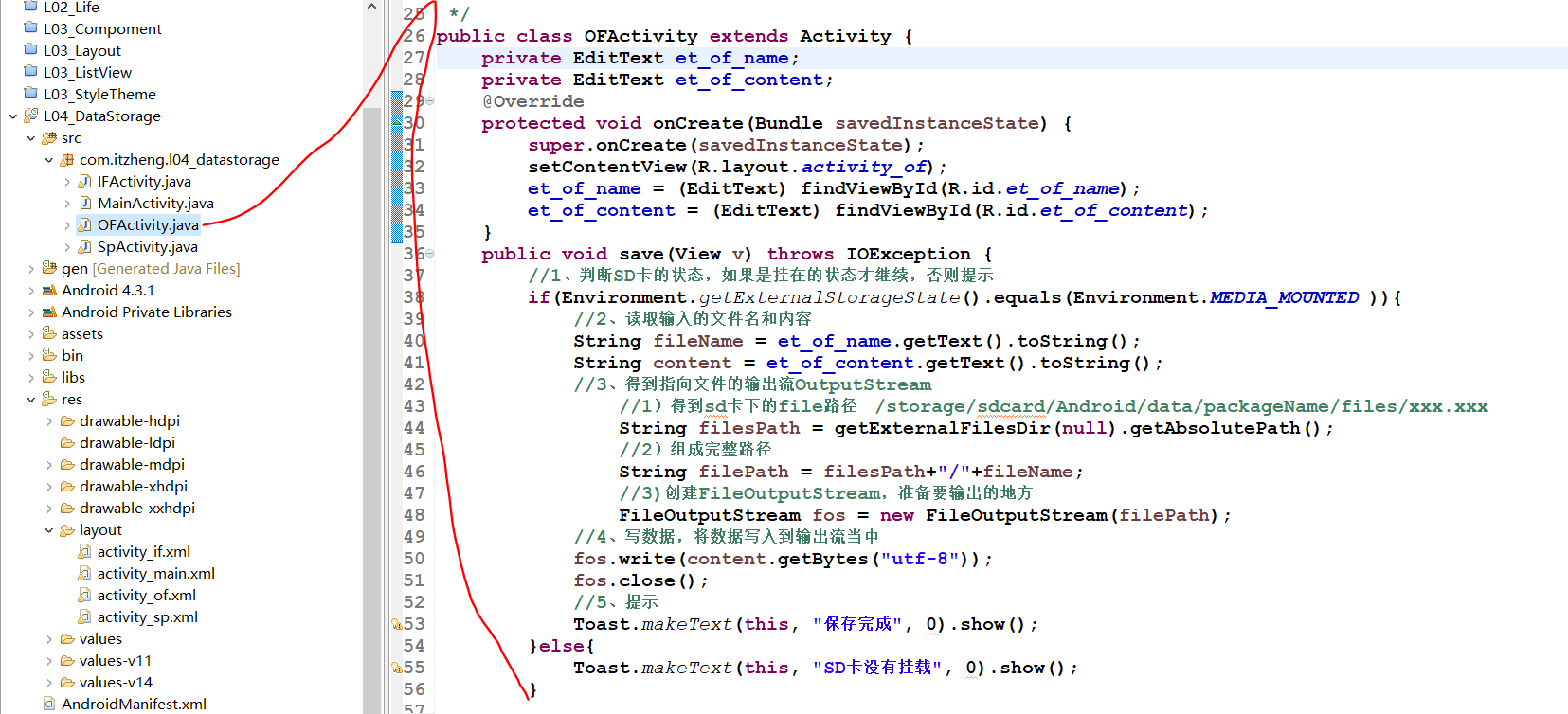Click the explorer scroll up arrow
The image size is (1568, 714).
[x=371, y=7]
